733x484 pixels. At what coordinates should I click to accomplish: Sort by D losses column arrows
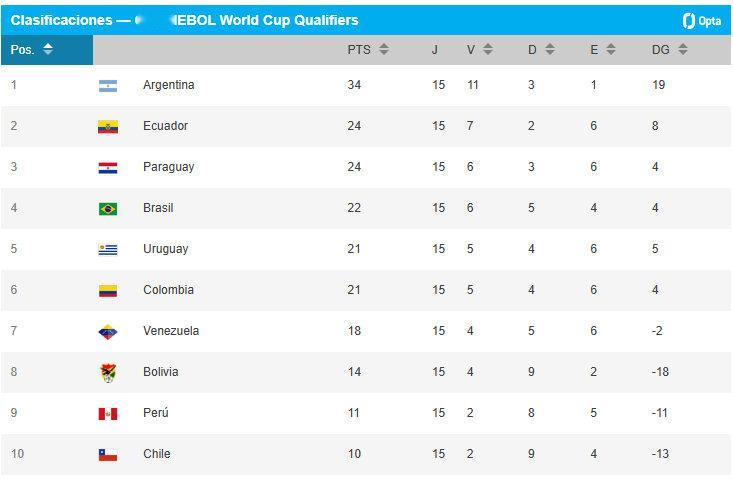point(550,49)
